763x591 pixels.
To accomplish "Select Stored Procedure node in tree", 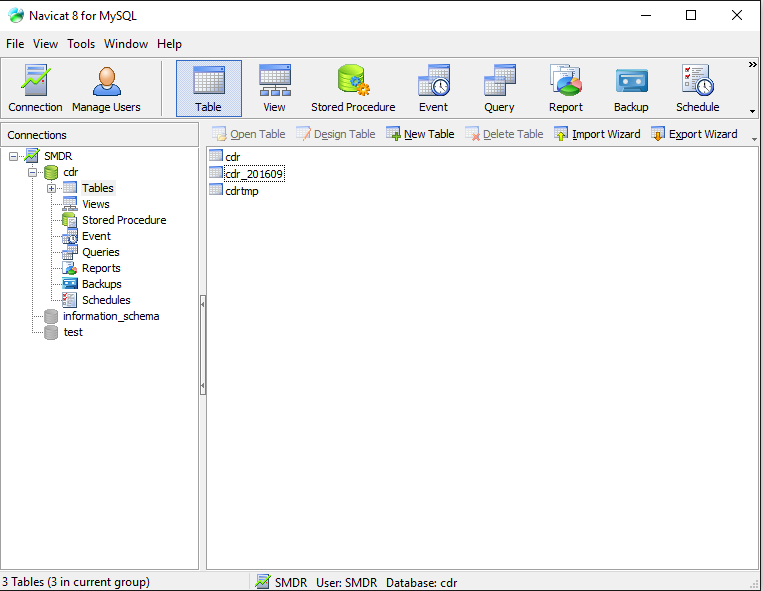I will click(124, 220).
